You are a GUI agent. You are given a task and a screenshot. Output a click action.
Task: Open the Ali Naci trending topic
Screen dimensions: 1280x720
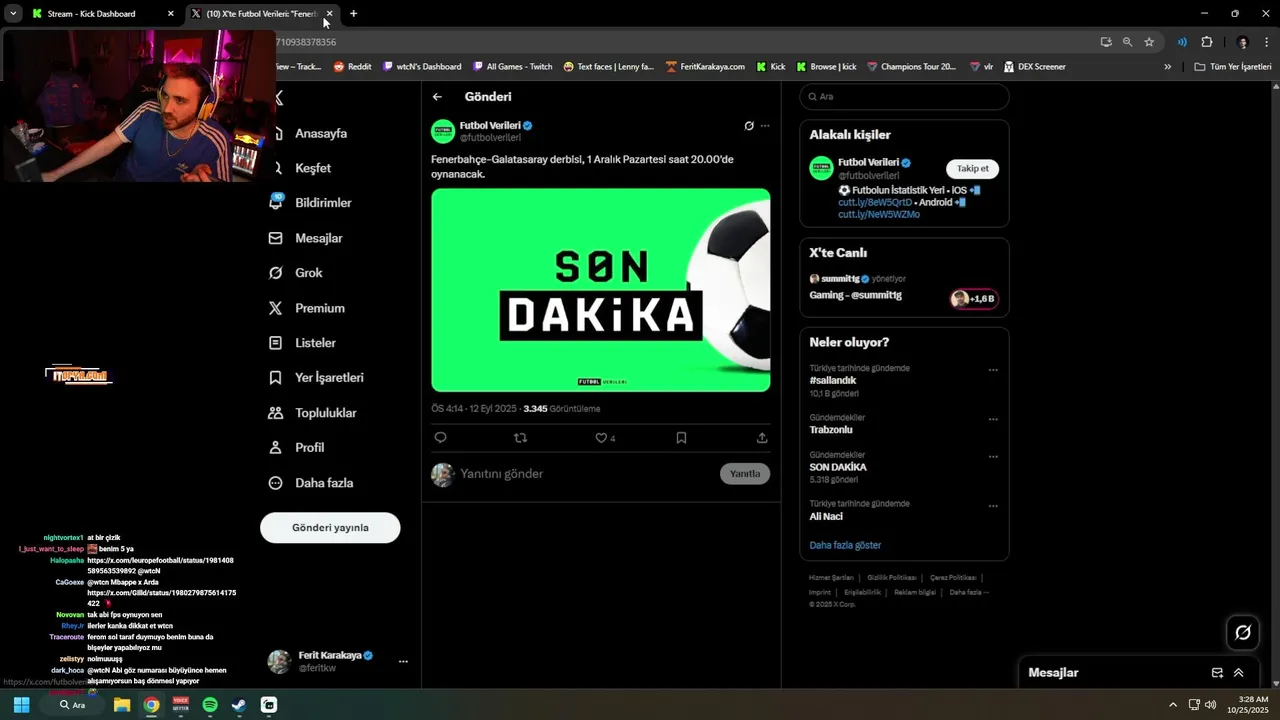(x=826, y=517)
